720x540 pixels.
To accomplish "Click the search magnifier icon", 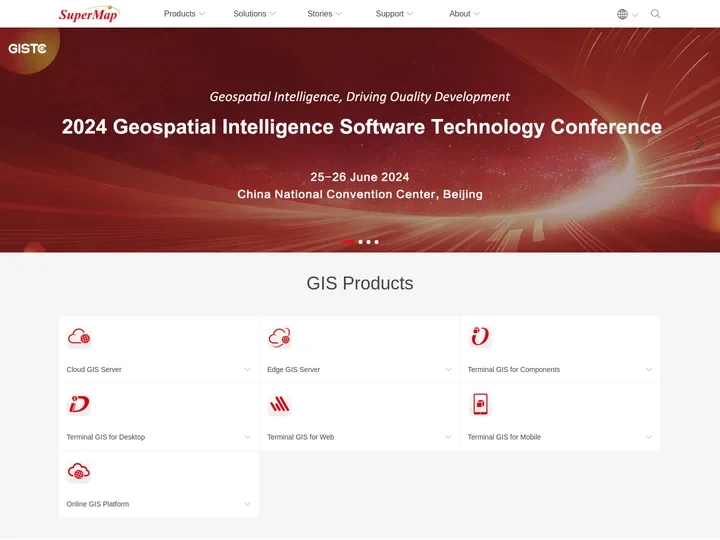I will [655, 14].
